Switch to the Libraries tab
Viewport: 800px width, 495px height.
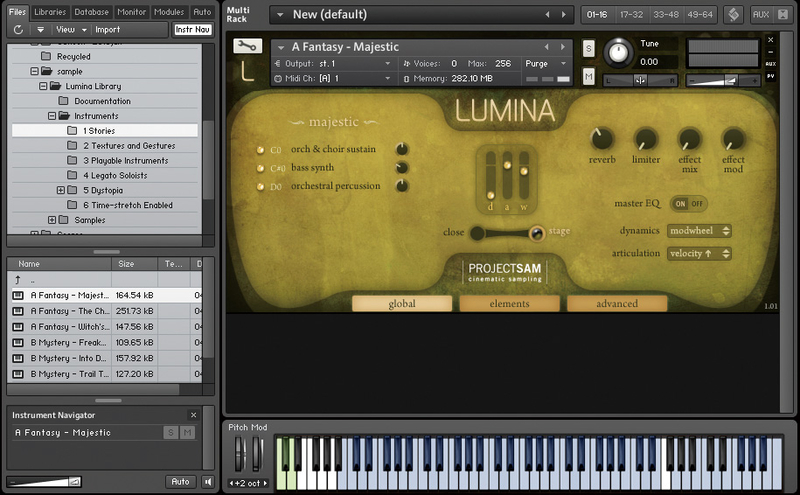(x=50, y=12)
